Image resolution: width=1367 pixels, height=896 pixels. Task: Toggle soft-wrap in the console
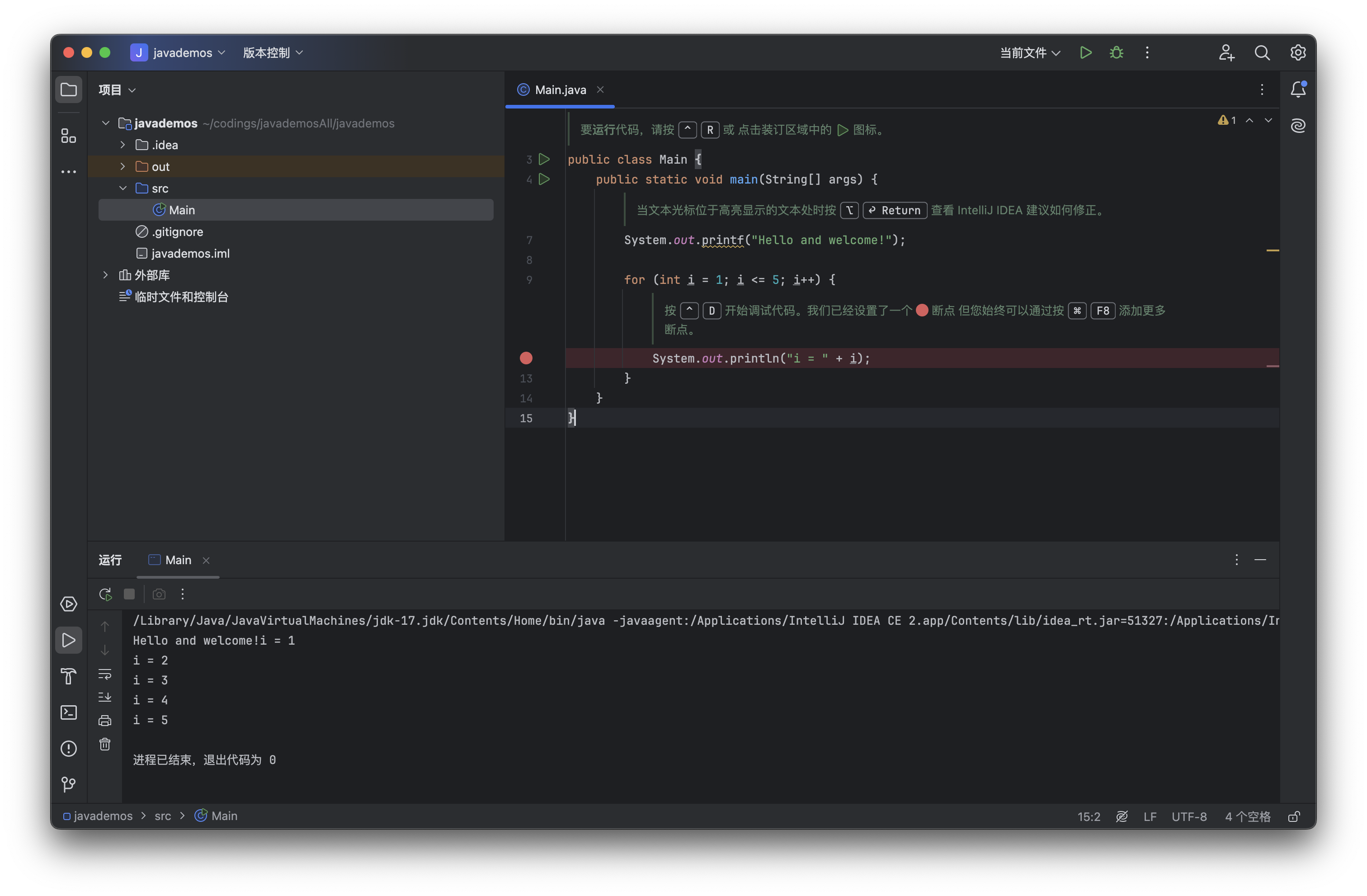[x=104, y=674]
